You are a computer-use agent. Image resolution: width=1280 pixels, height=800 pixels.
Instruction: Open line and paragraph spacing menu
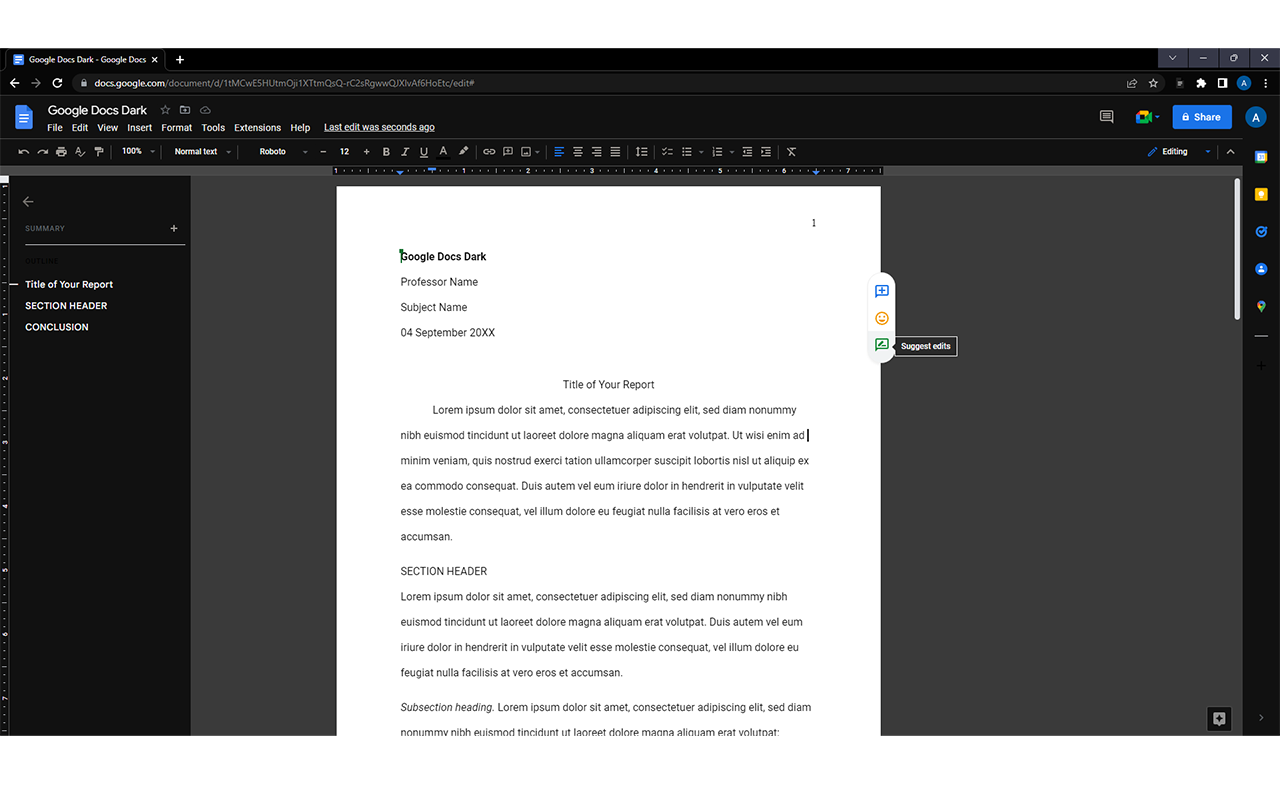pos(641,152)
